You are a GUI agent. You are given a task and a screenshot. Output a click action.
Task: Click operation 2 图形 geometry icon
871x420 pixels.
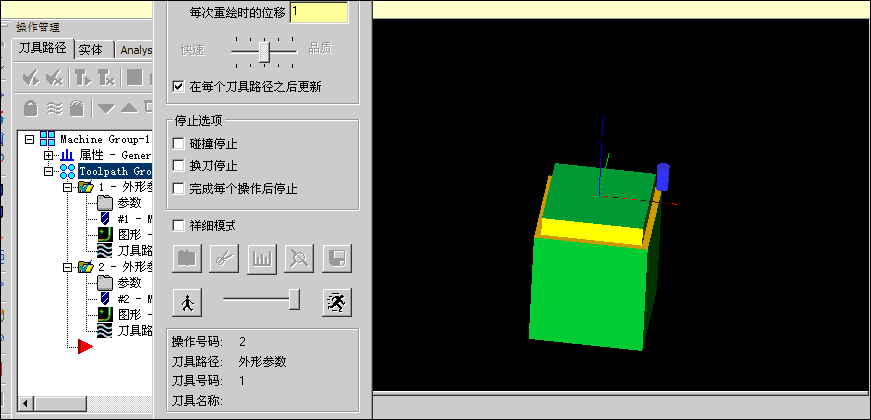click(105, 314)
